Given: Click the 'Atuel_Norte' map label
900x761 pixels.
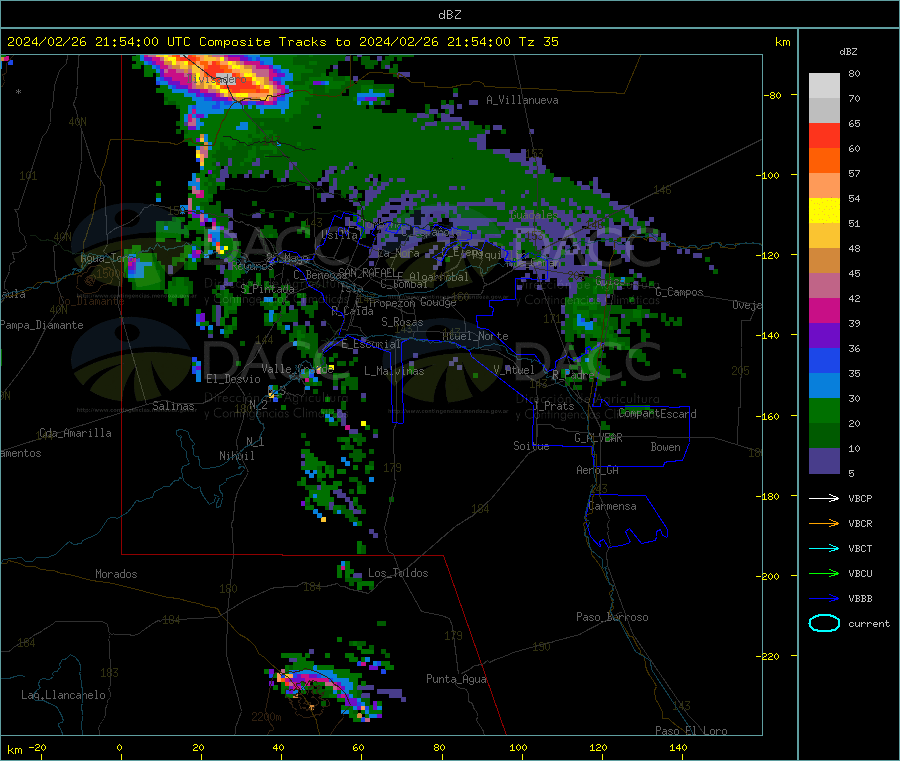Looking at the screenshot, I should pos(475,336).
